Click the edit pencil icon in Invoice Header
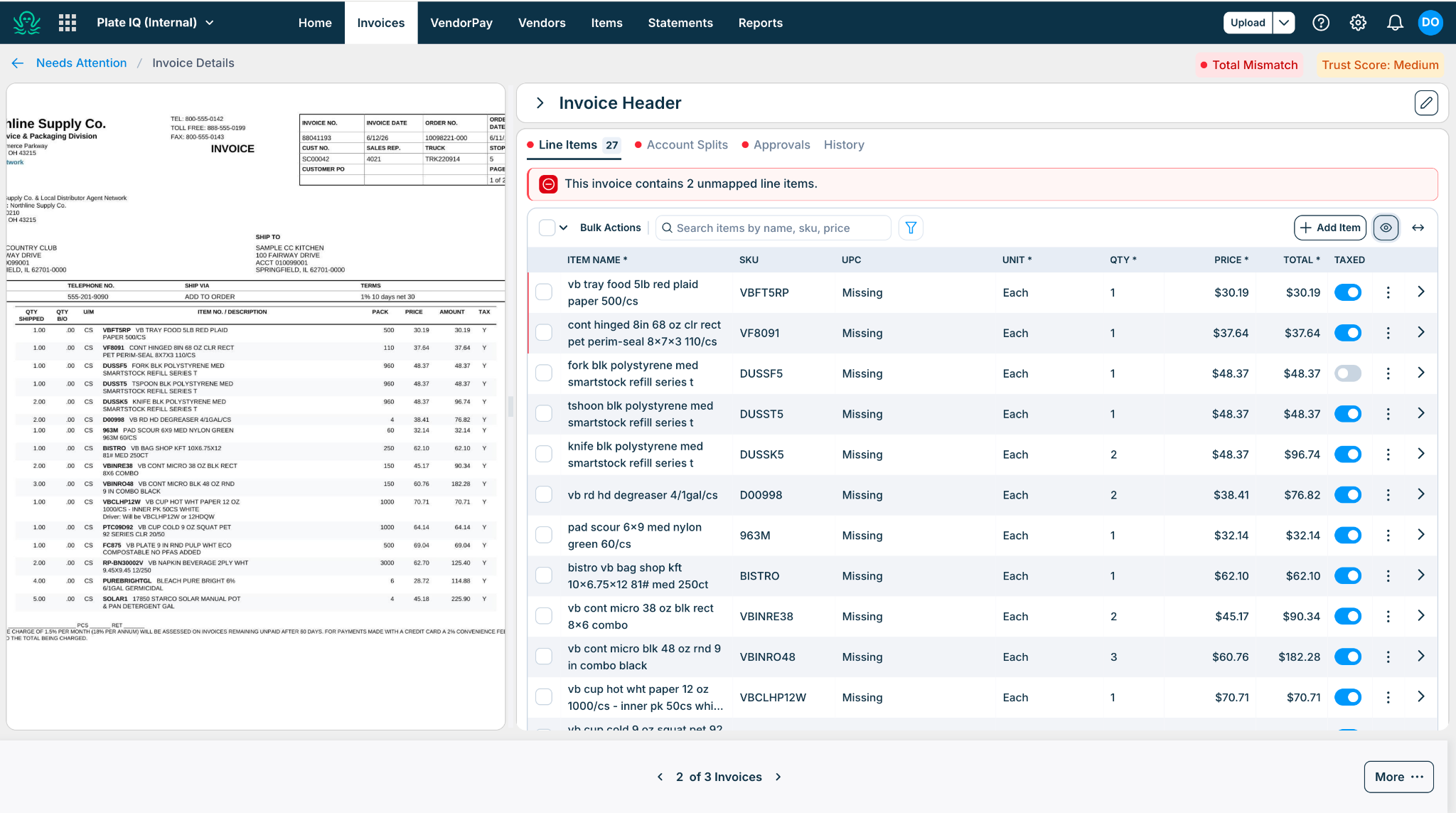1456x813 pixels. (x=1426, y=103)
